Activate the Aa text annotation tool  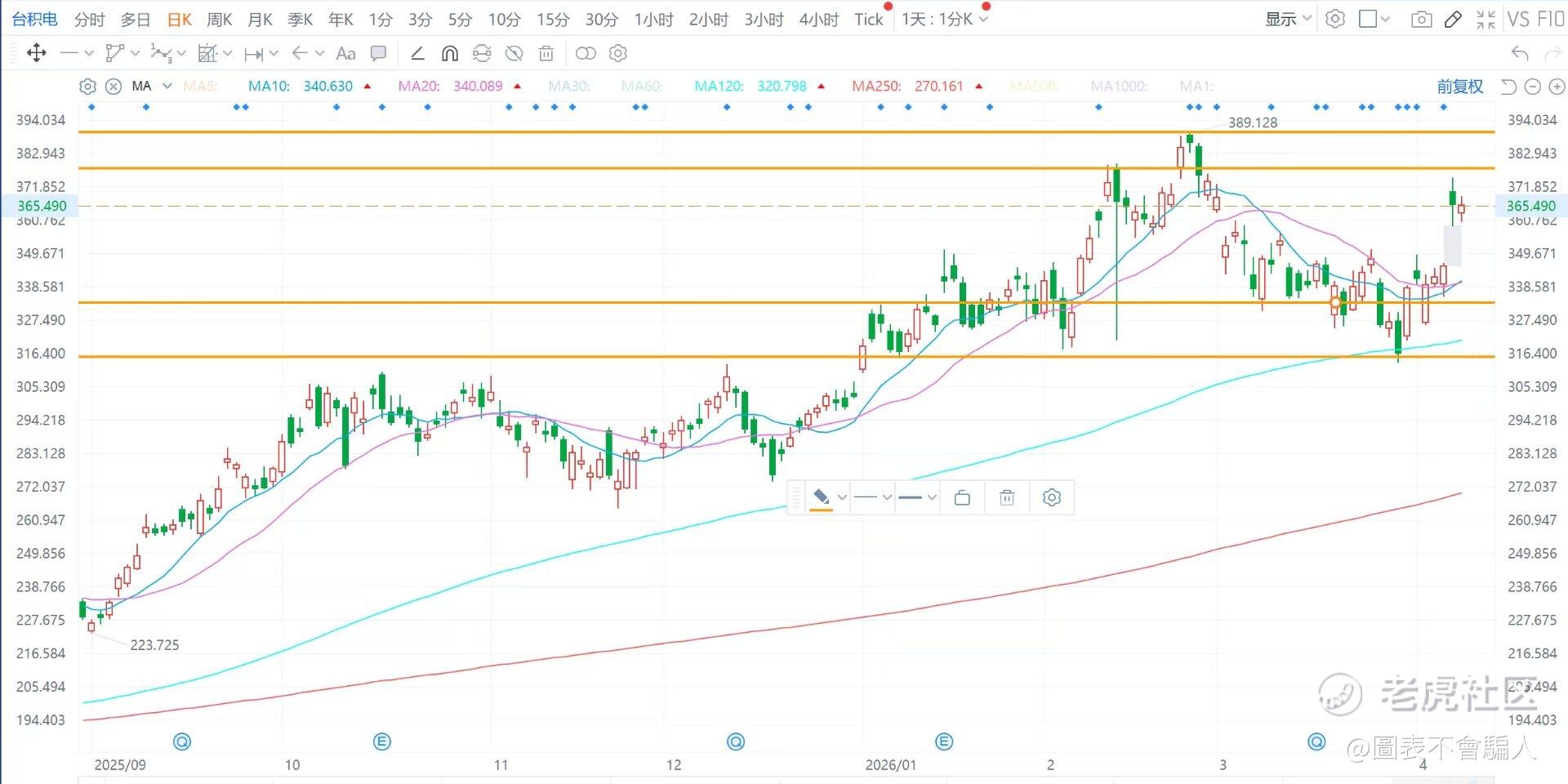coord(345,54)
